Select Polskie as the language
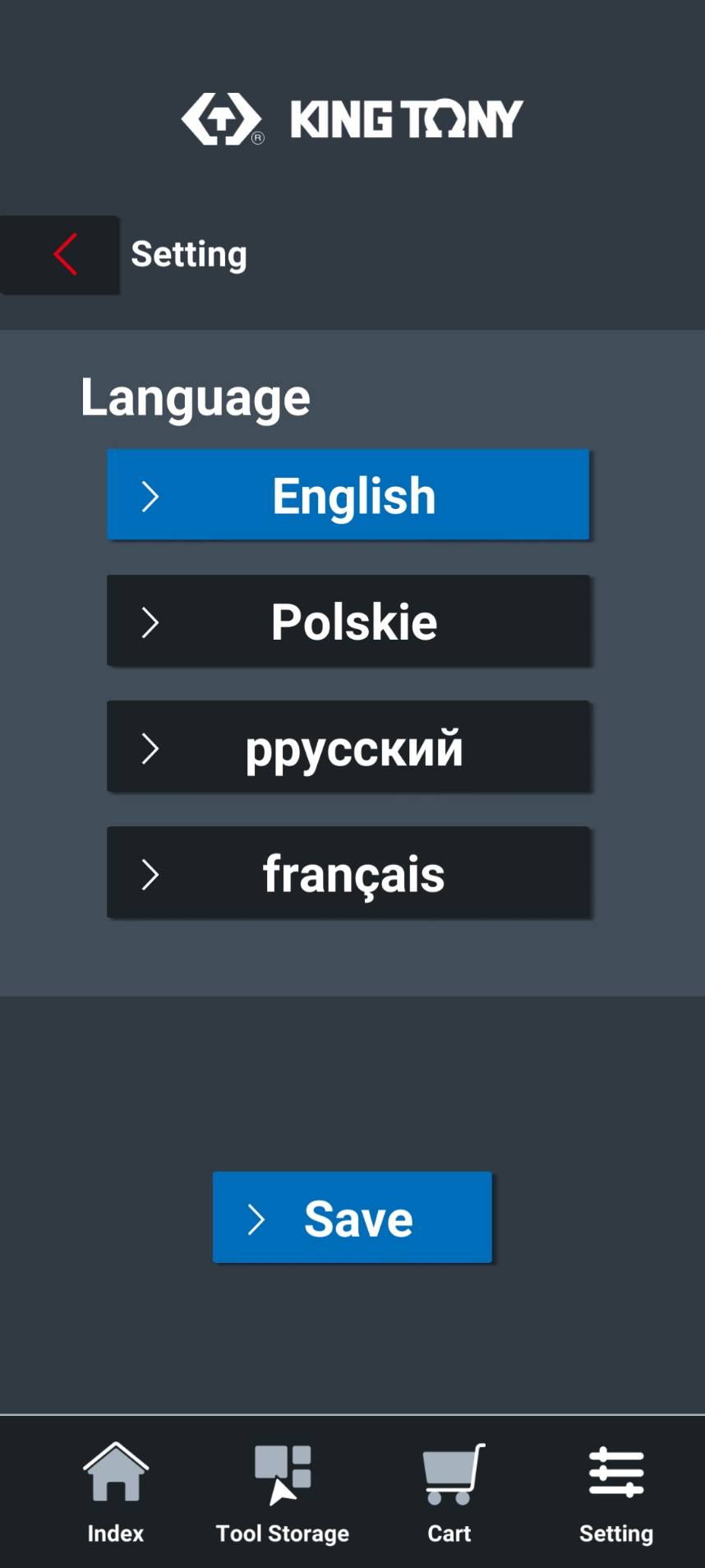This screenshot has width=705, height=1568. click(353, 622)
